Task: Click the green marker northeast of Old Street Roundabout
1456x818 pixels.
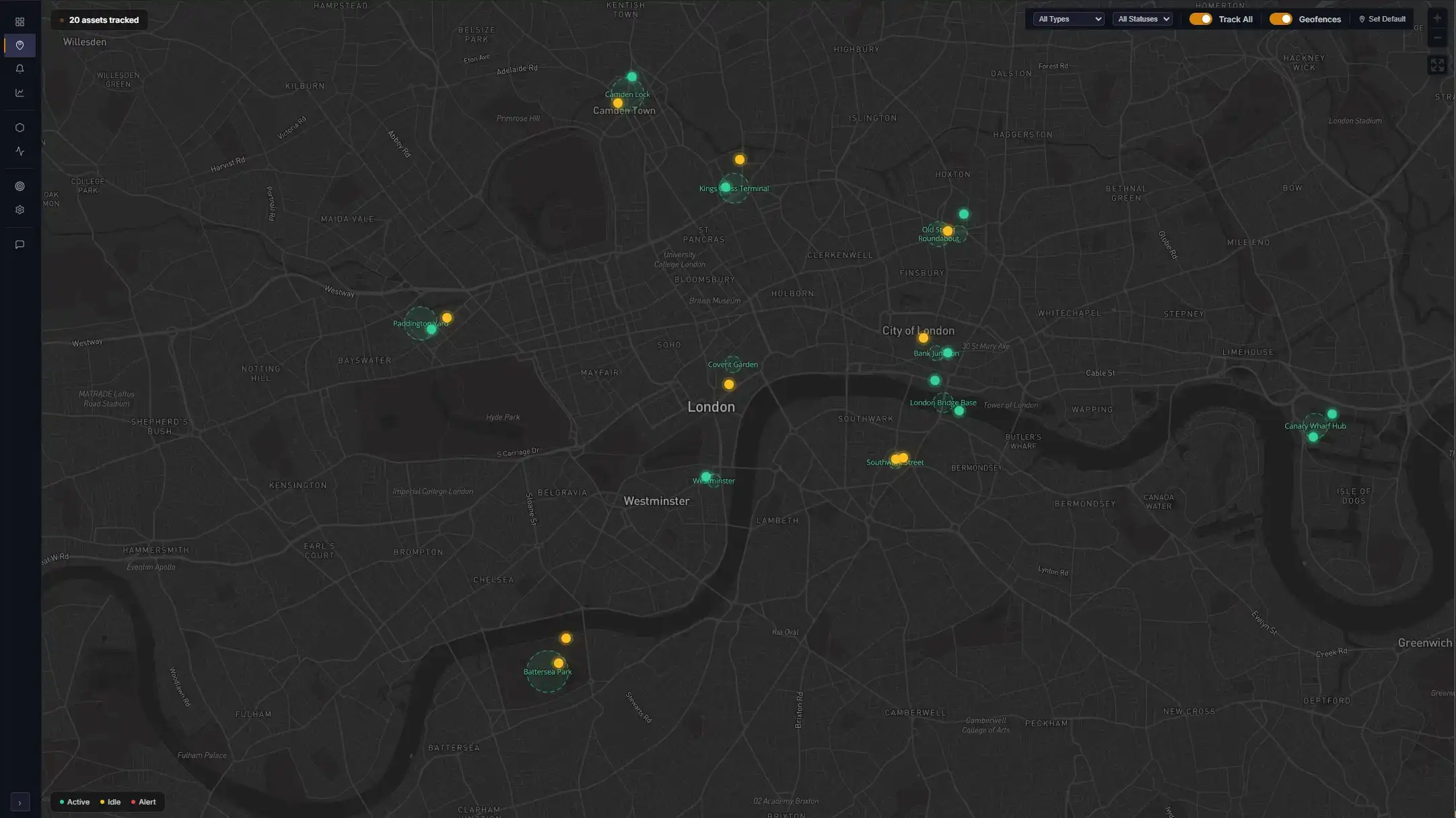Action: pos(963,214)
